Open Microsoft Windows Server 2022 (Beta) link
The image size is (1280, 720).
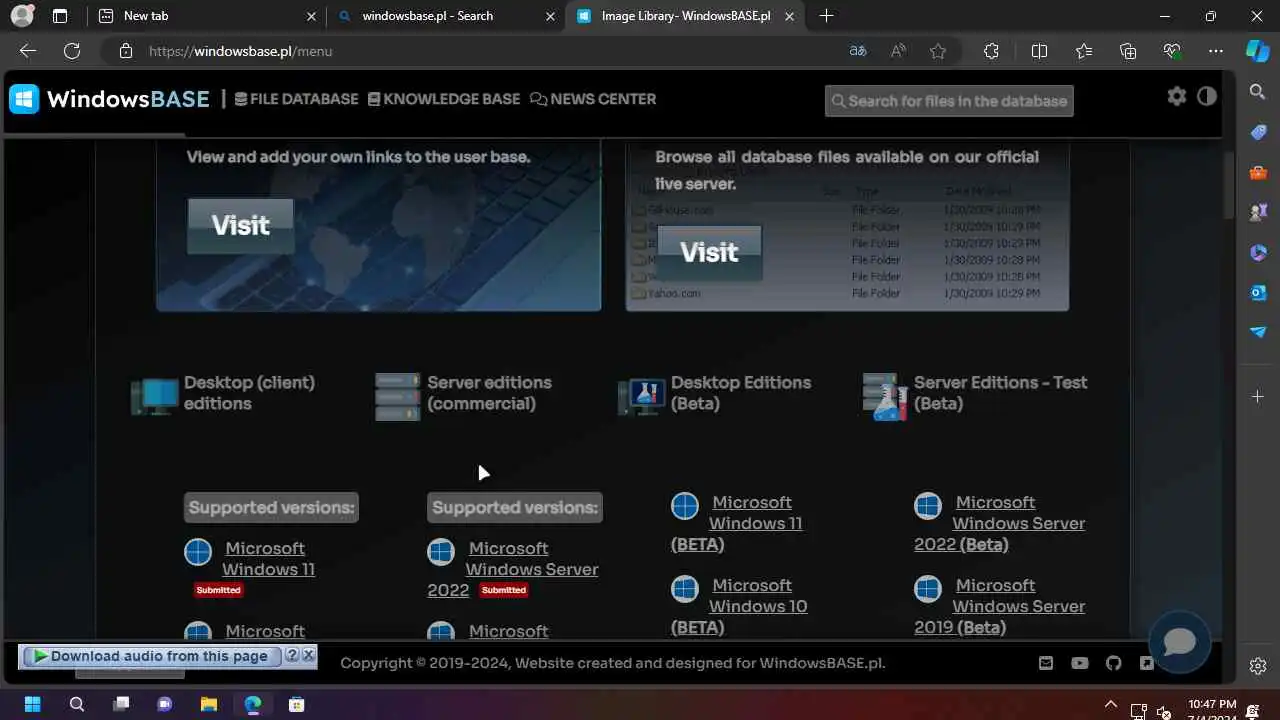(x=1000, y=523)
